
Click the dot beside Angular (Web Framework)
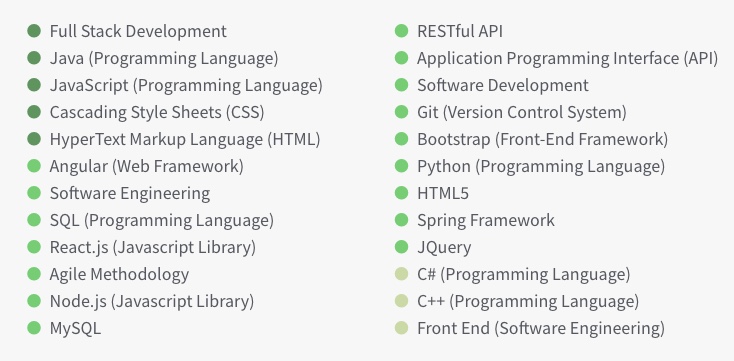34,166
